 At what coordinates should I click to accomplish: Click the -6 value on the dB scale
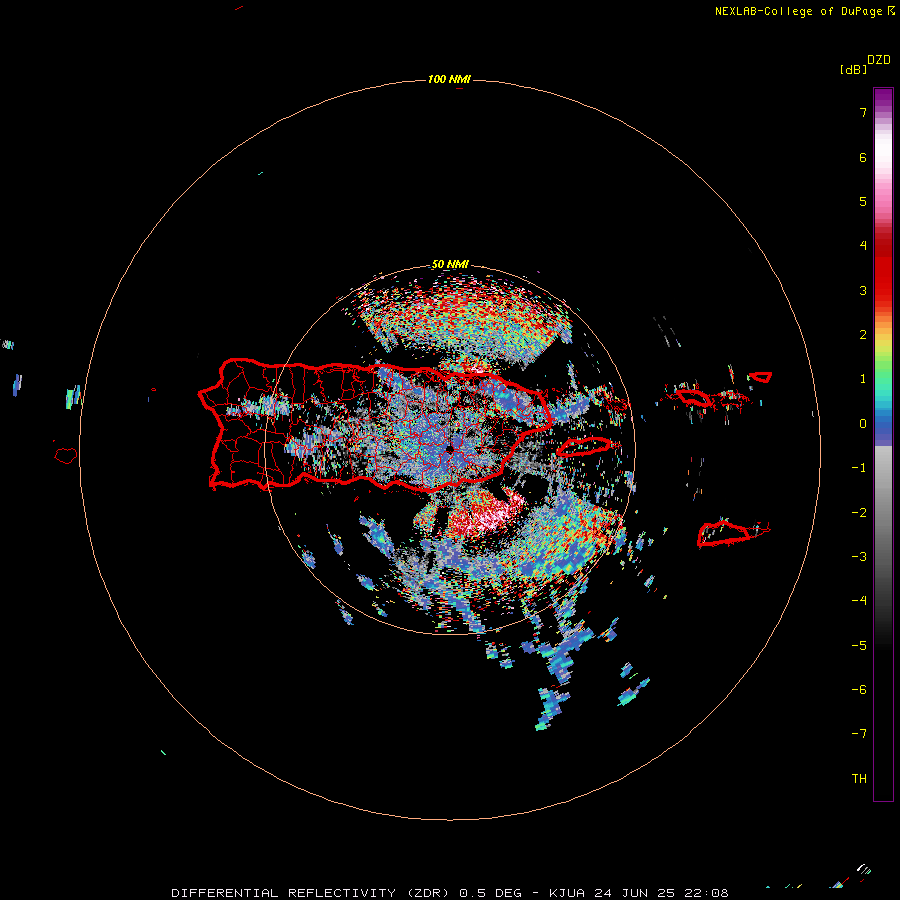(x=859, y=690)
